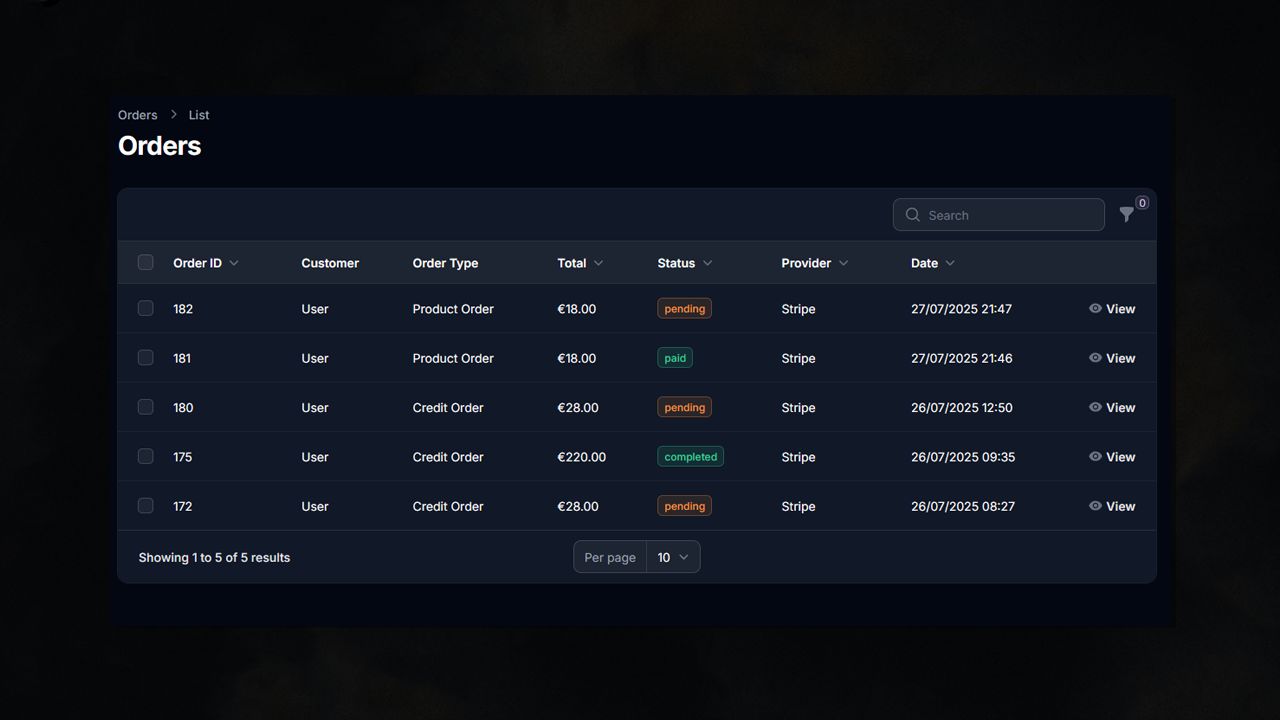Click the eye icon for order 175
The width and height of the screenshot is (1280, 720).
pos(1095,457)
